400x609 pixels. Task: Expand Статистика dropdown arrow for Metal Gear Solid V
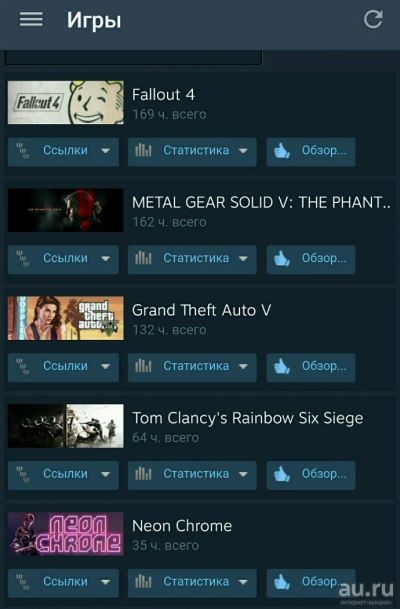coord(243,259)
